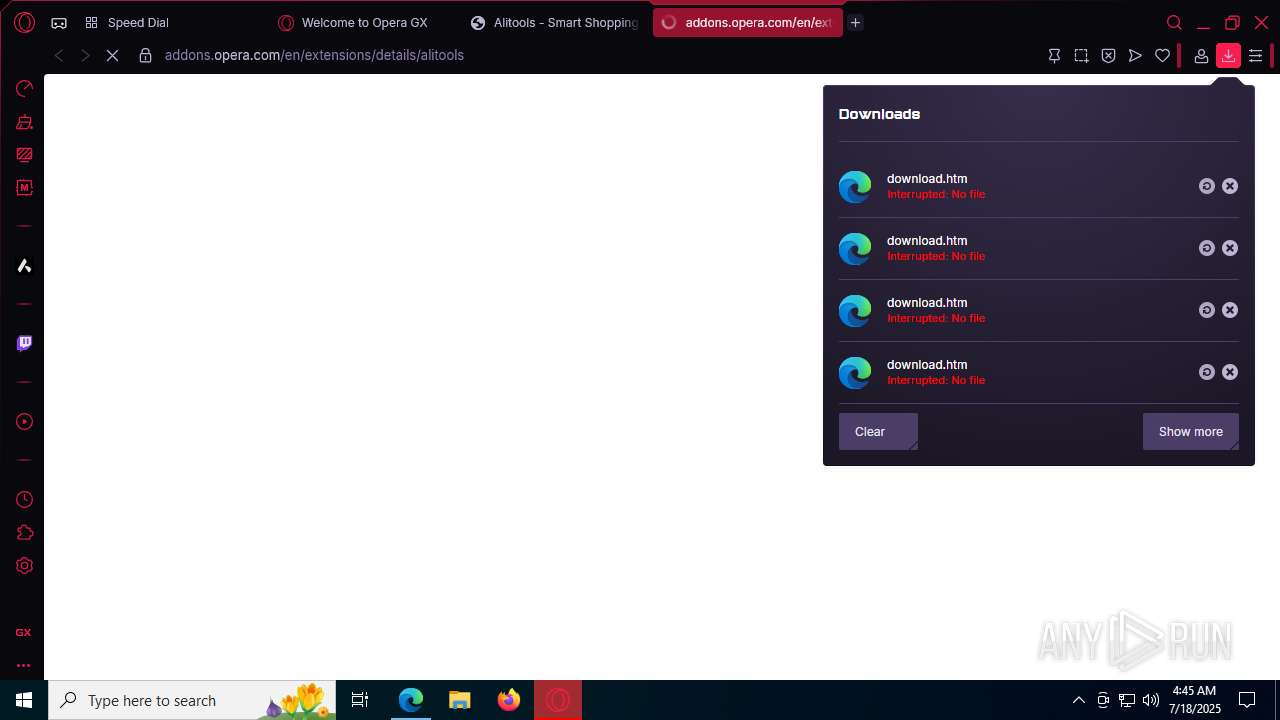Image resolution: width=1280 pixels, height=720 pixels.
Task: Open the network tray icon
Action: coord(1127,700)
